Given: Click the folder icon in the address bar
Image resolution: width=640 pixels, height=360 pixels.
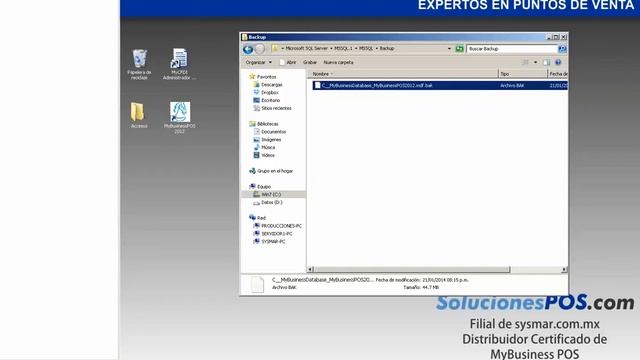Looking at the screenshot, I should coord(275,49).
